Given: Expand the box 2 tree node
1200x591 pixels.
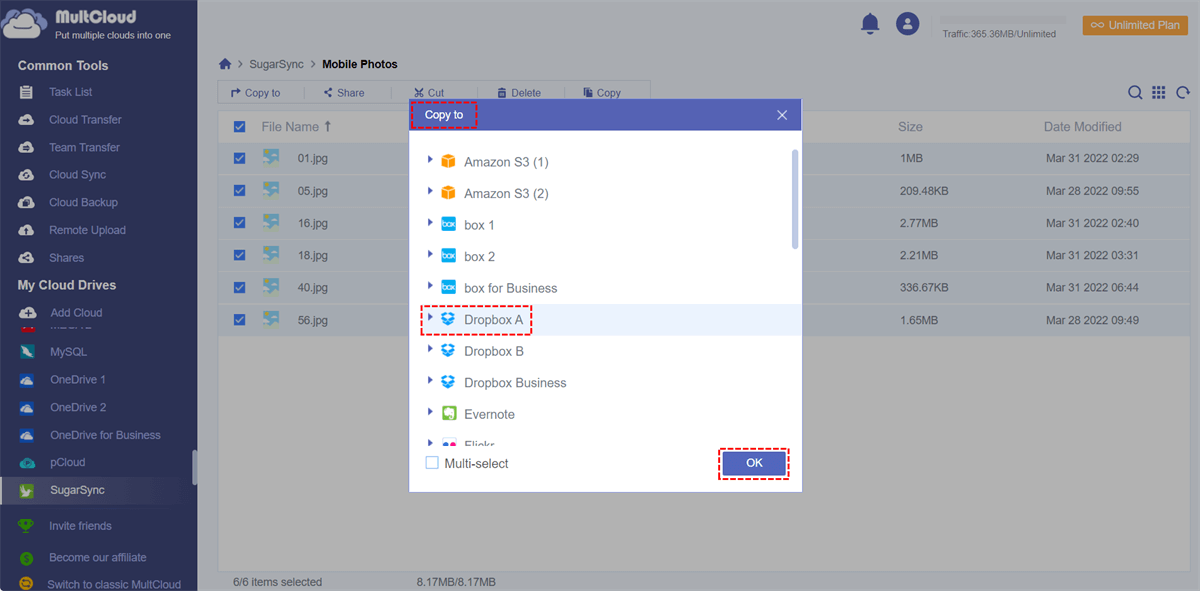Looking at the screenshot, I should [430, 255].
